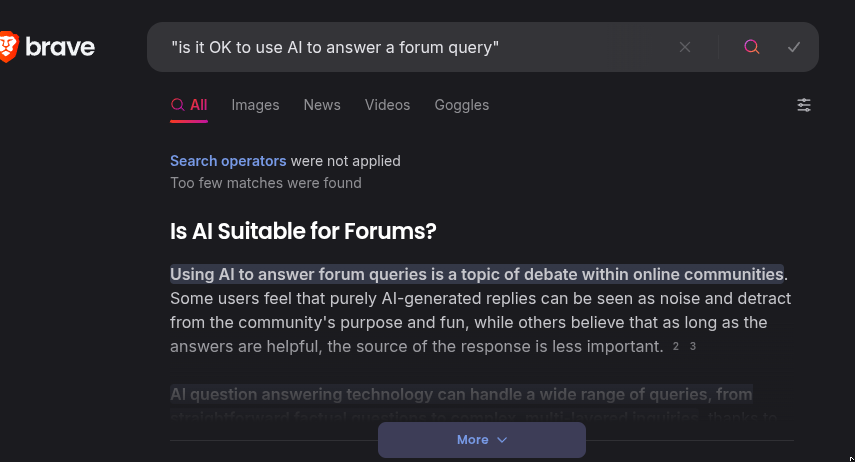The width and height of the screenshot is (855, 462).
Task: Open citation reference number 2
Action: (676, 346)
